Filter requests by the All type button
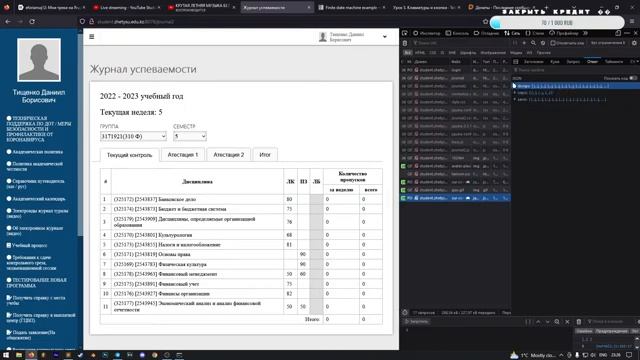The height and width of the screenshot is (360, 640). (407, 53)
